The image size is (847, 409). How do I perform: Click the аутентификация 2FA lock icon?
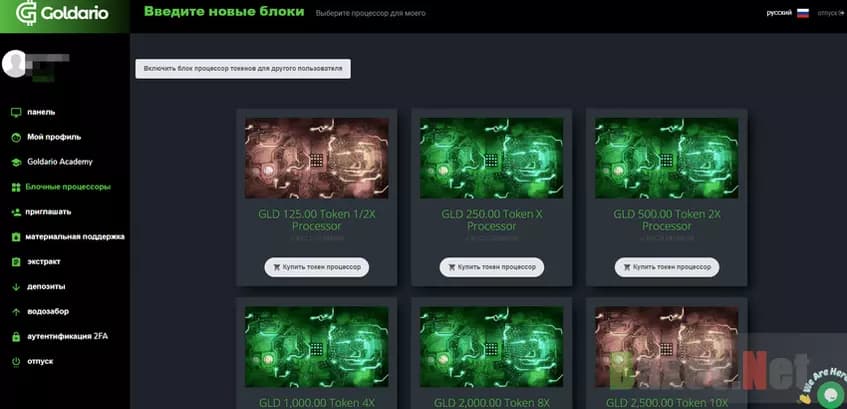(16, 336)
